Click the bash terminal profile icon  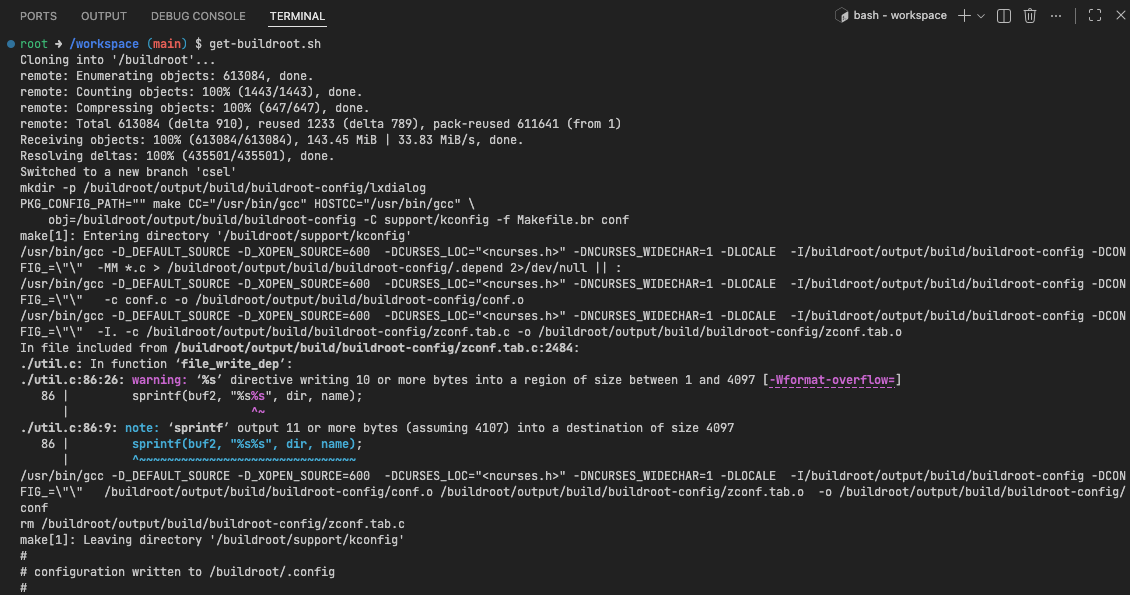pyautogui.click(x=842, y=15)
